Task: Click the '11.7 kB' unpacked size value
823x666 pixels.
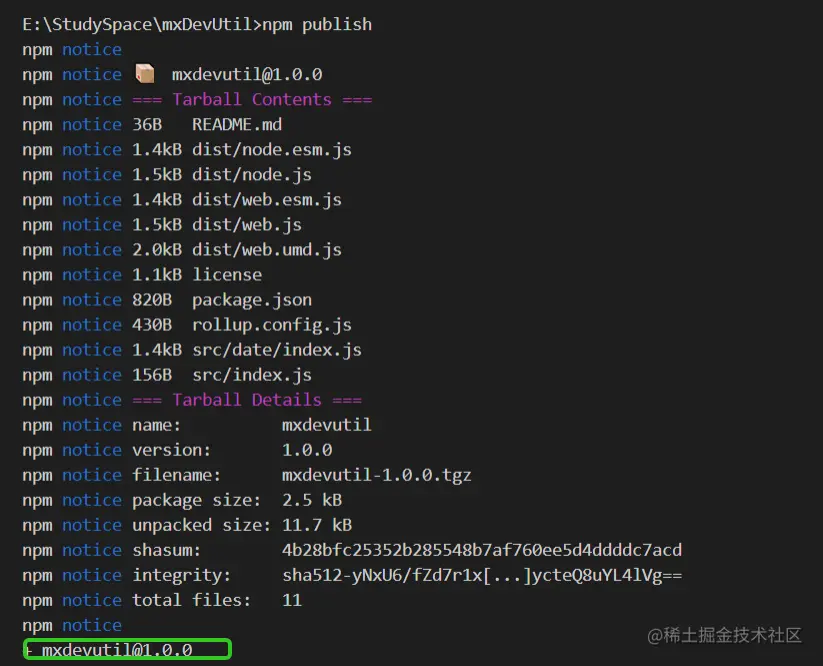Action: click(317, 525)
